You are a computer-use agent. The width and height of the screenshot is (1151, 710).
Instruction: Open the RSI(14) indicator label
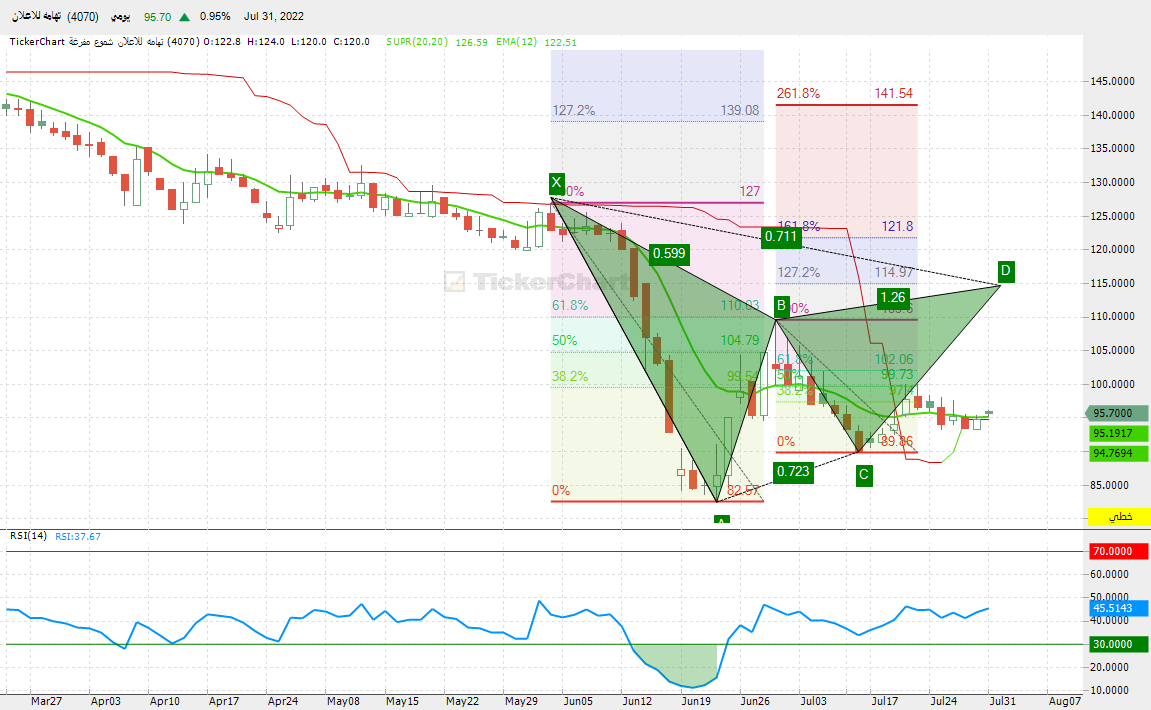coord(28,536)
